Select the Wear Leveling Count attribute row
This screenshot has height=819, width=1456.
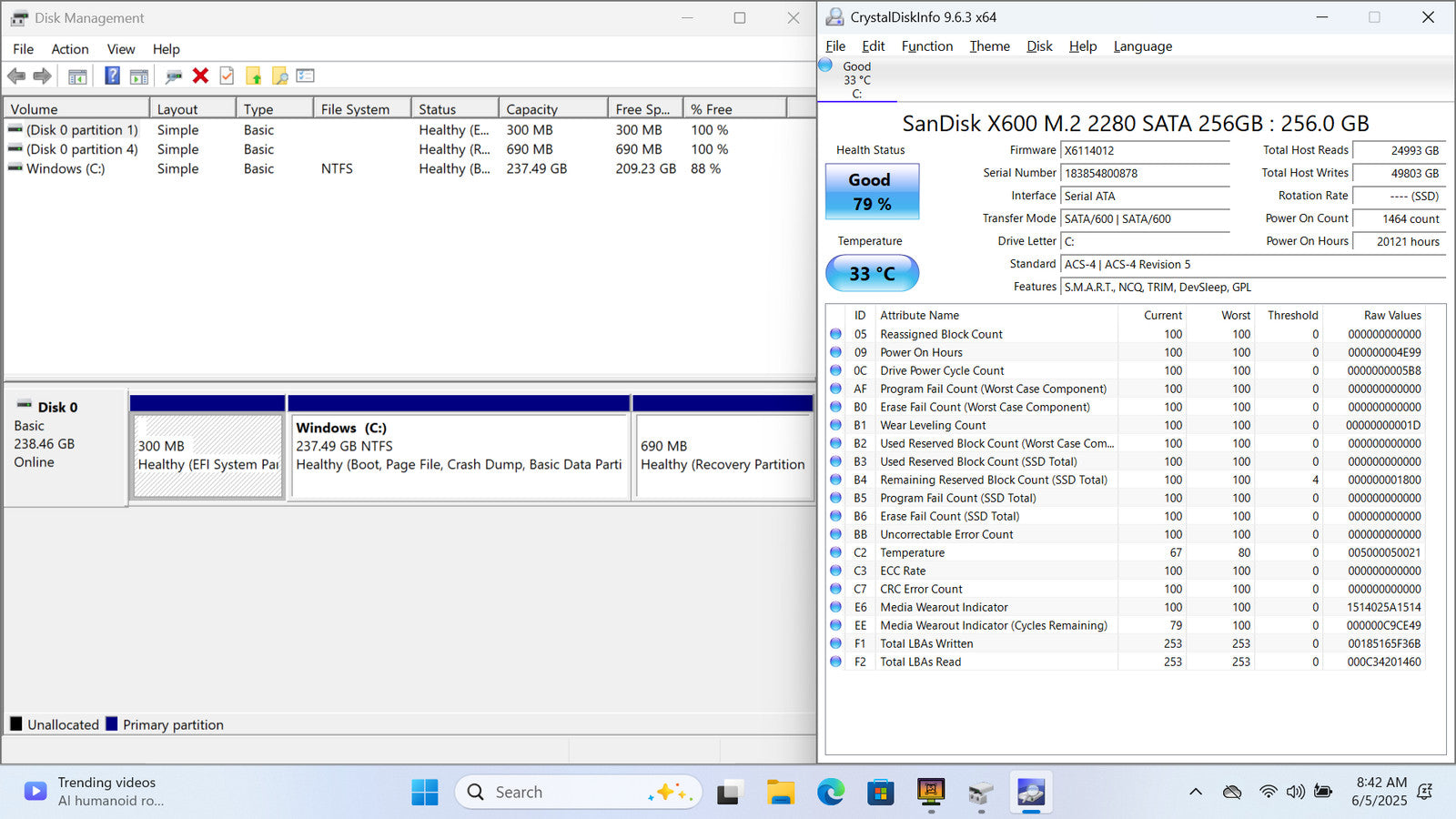[x=1125, y=425]
